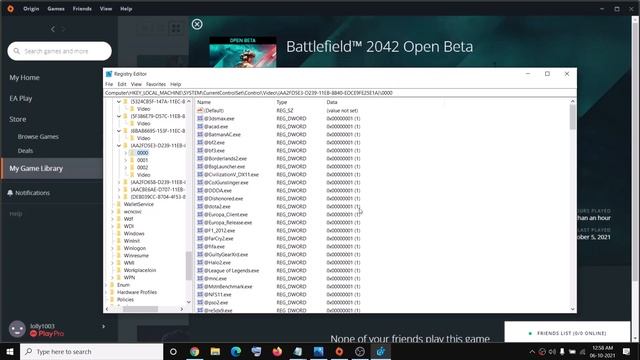Open Edit menu in Registry Editor

(122, 84)
